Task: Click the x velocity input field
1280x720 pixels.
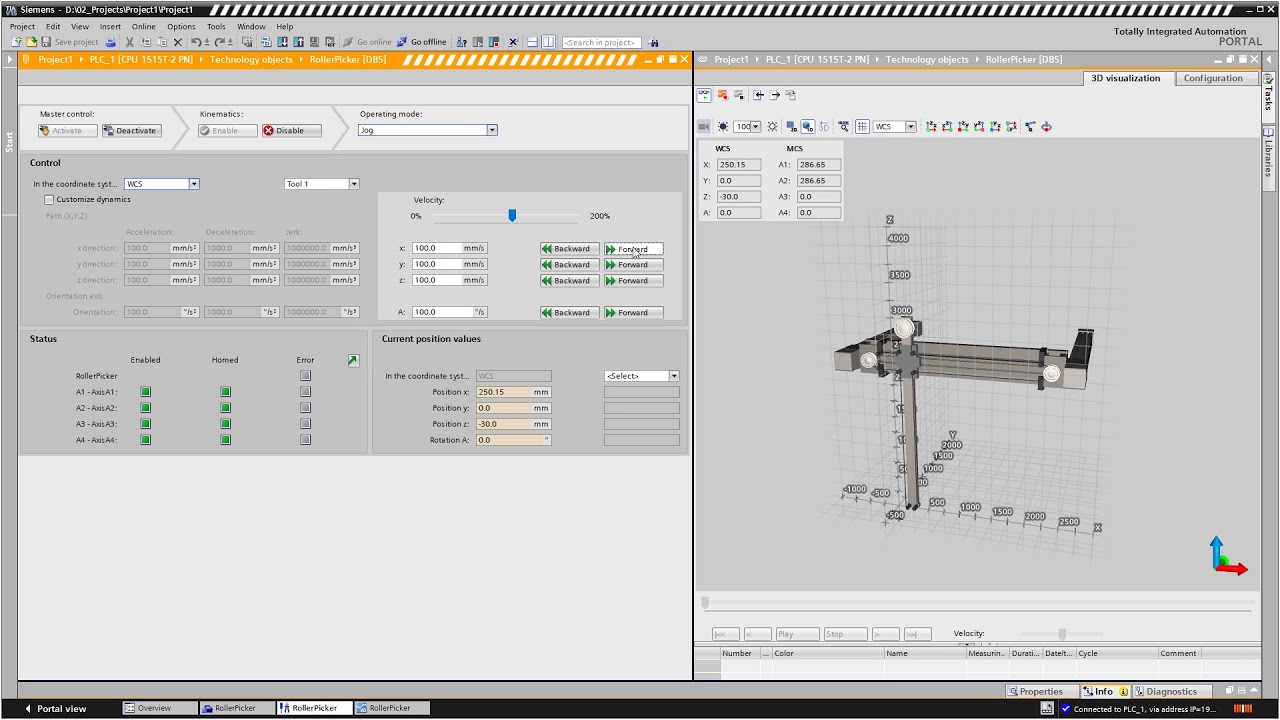Action: 437,248
